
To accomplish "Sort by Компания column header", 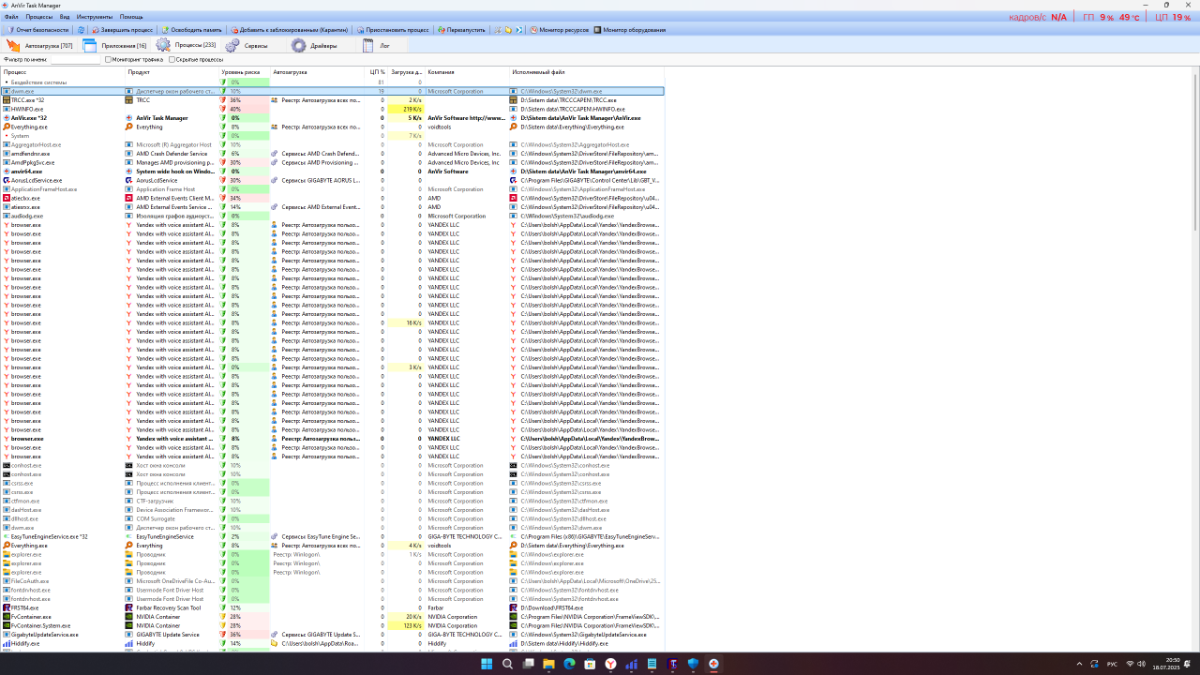I will (467, 72).
